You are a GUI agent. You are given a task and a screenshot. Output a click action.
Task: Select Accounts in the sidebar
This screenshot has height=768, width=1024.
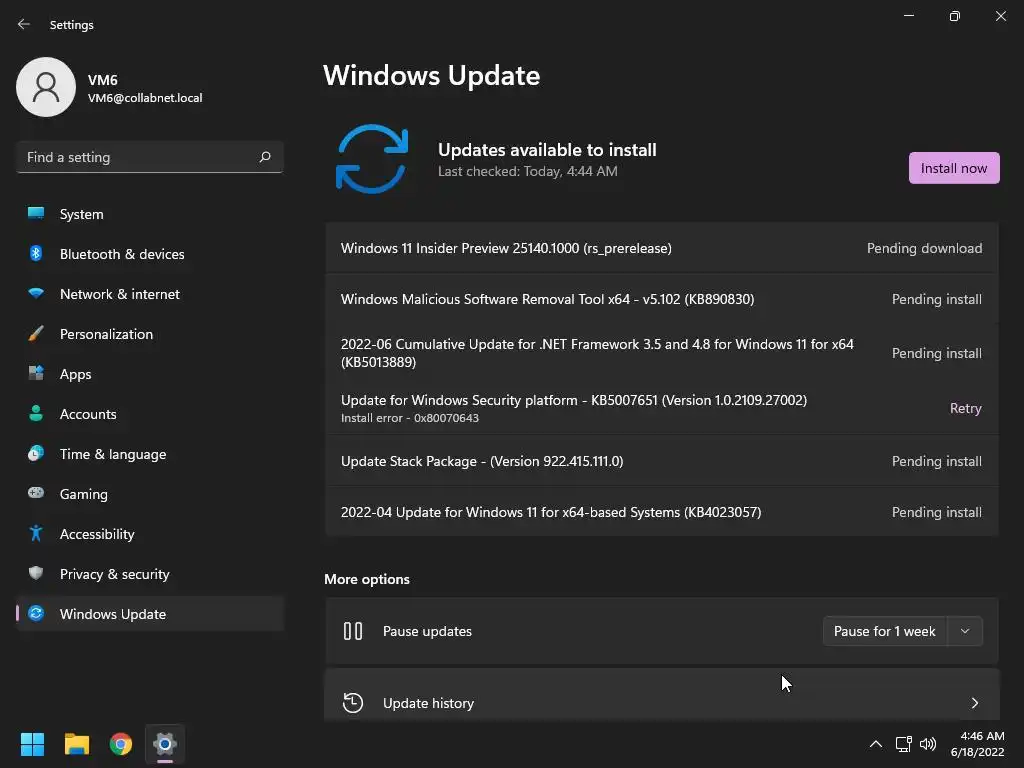150,414
